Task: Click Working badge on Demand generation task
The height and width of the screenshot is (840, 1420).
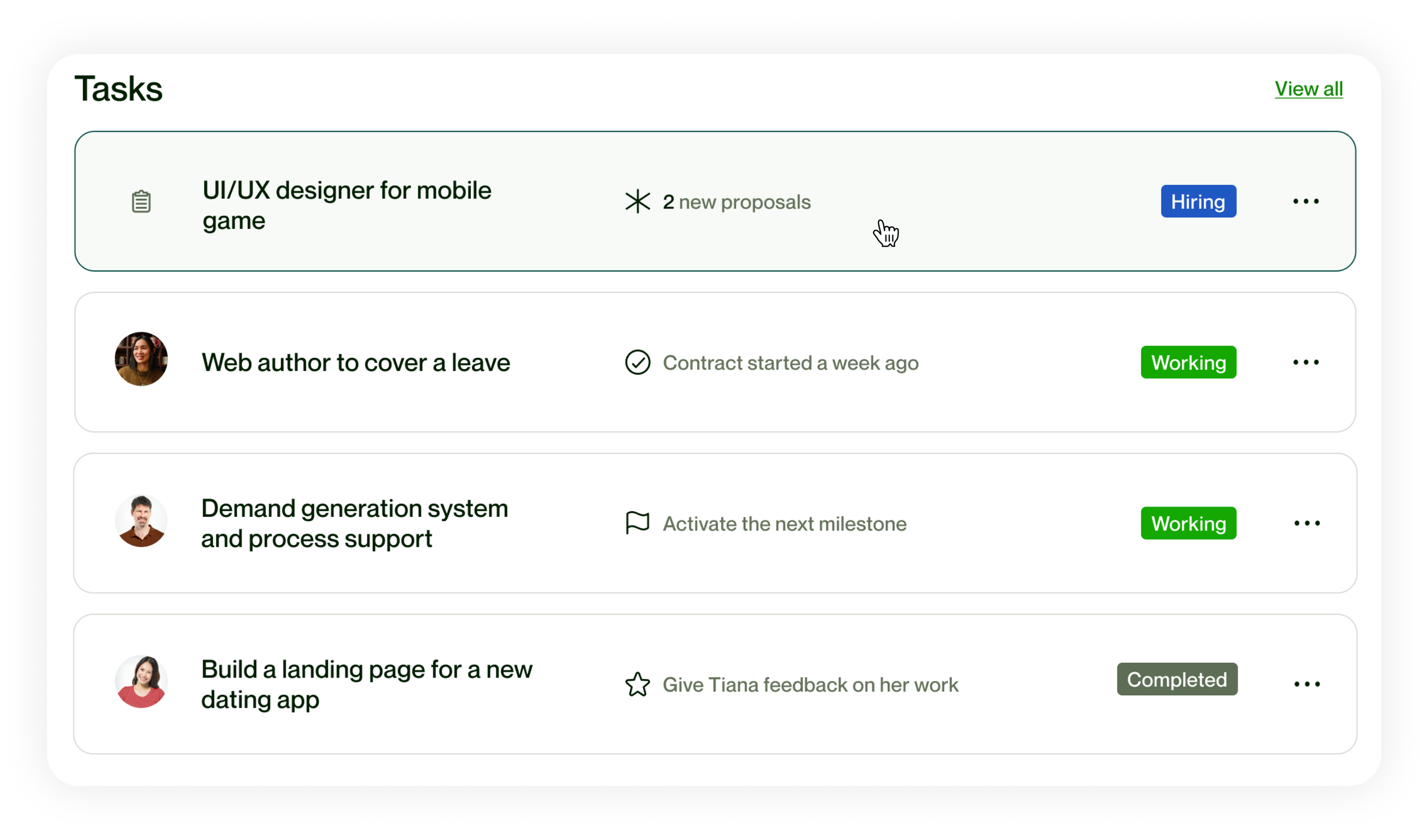Action: point(1188,523)
